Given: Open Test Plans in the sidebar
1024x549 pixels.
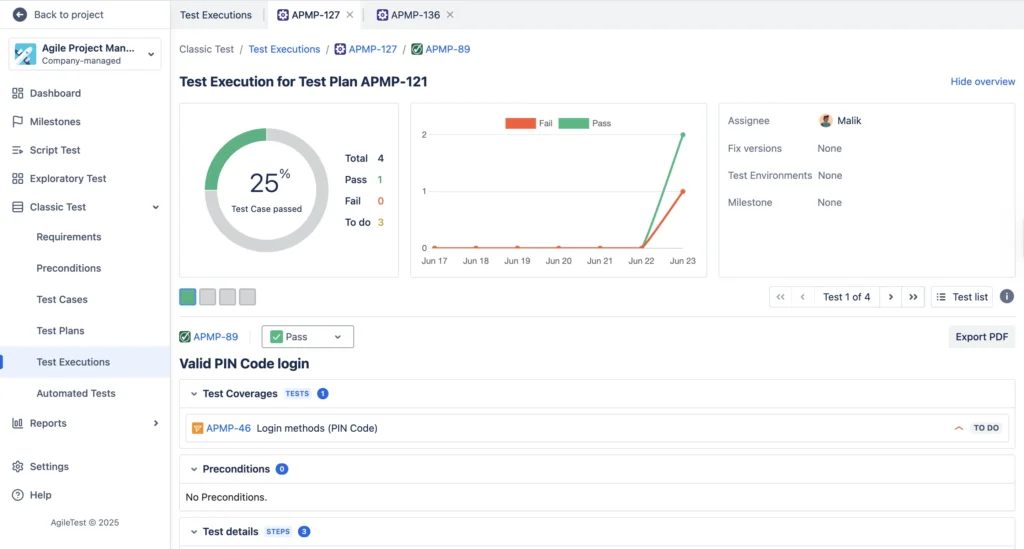Looking at the screenshot, I should [x=60, y=331].
